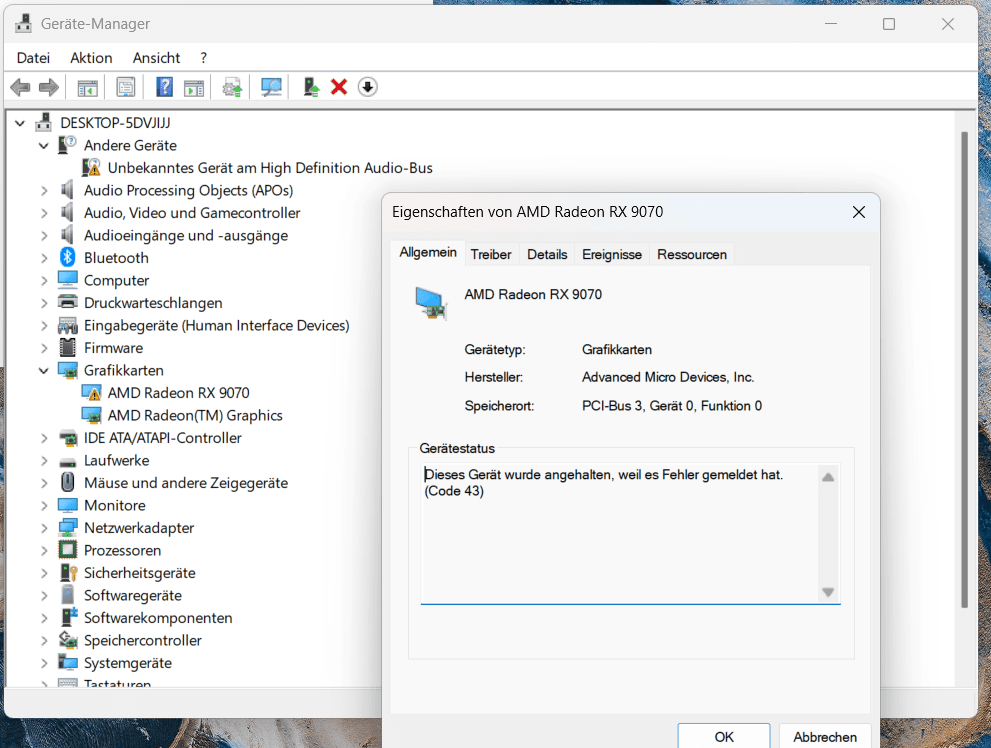Expand the Audioeingänge und -ausgänge node

[44, 235]
